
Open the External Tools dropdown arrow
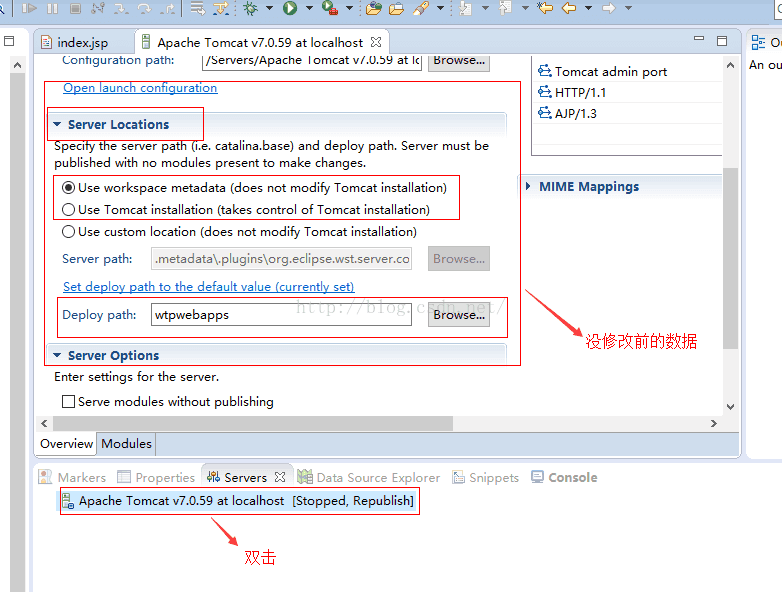[349, 8]
